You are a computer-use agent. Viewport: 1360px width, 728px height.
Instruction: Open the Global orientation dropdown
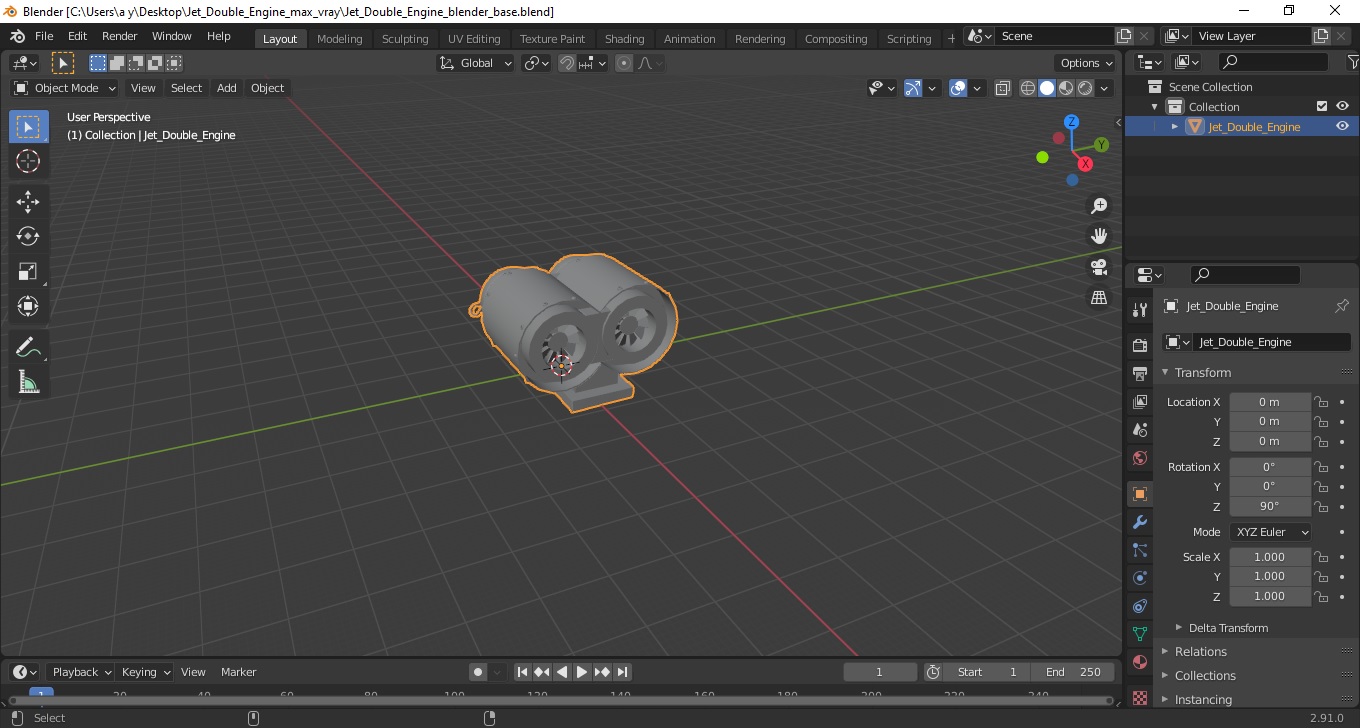[476, 63]
